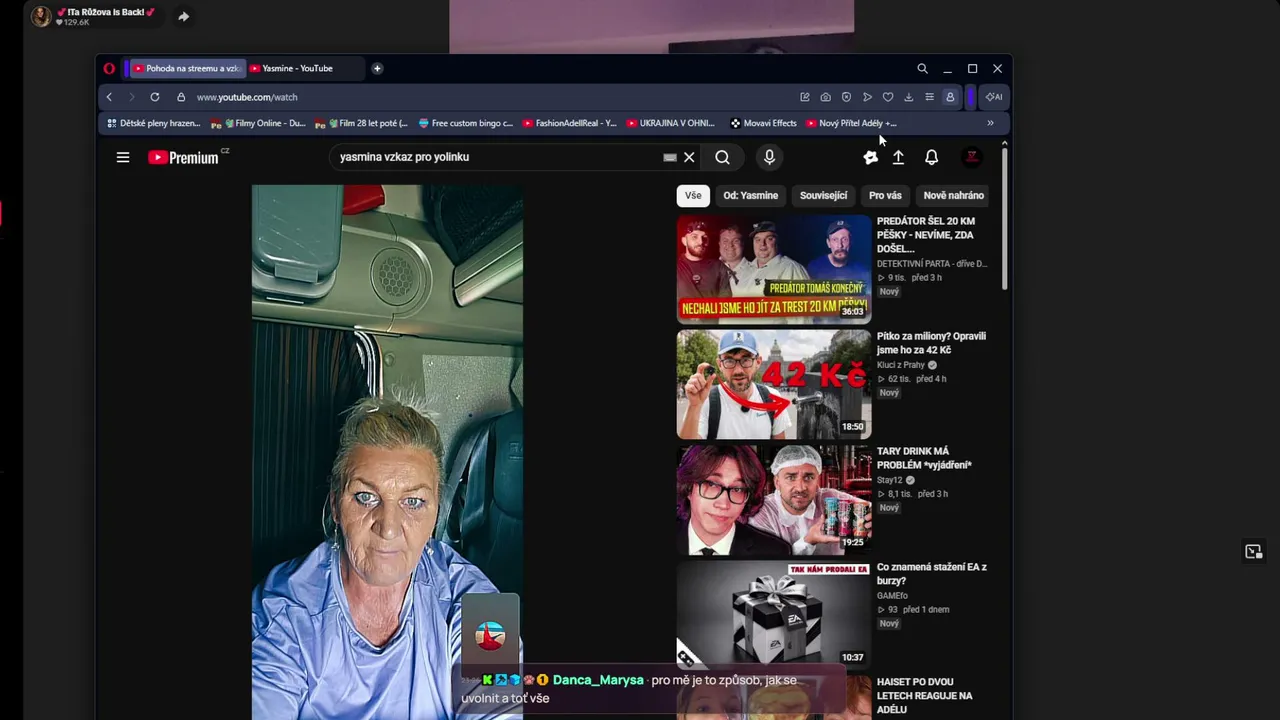Open 'Free custom bingo c...' bookmark

pyautogui.click(x=466, y=123)
